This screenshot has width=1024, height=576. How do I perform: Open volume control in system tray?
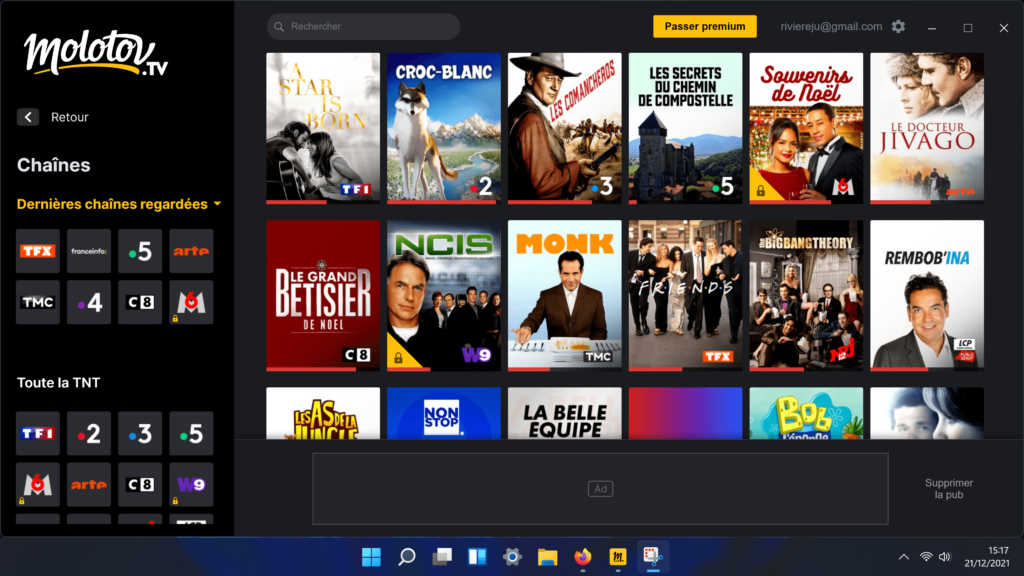click(944, 557)
